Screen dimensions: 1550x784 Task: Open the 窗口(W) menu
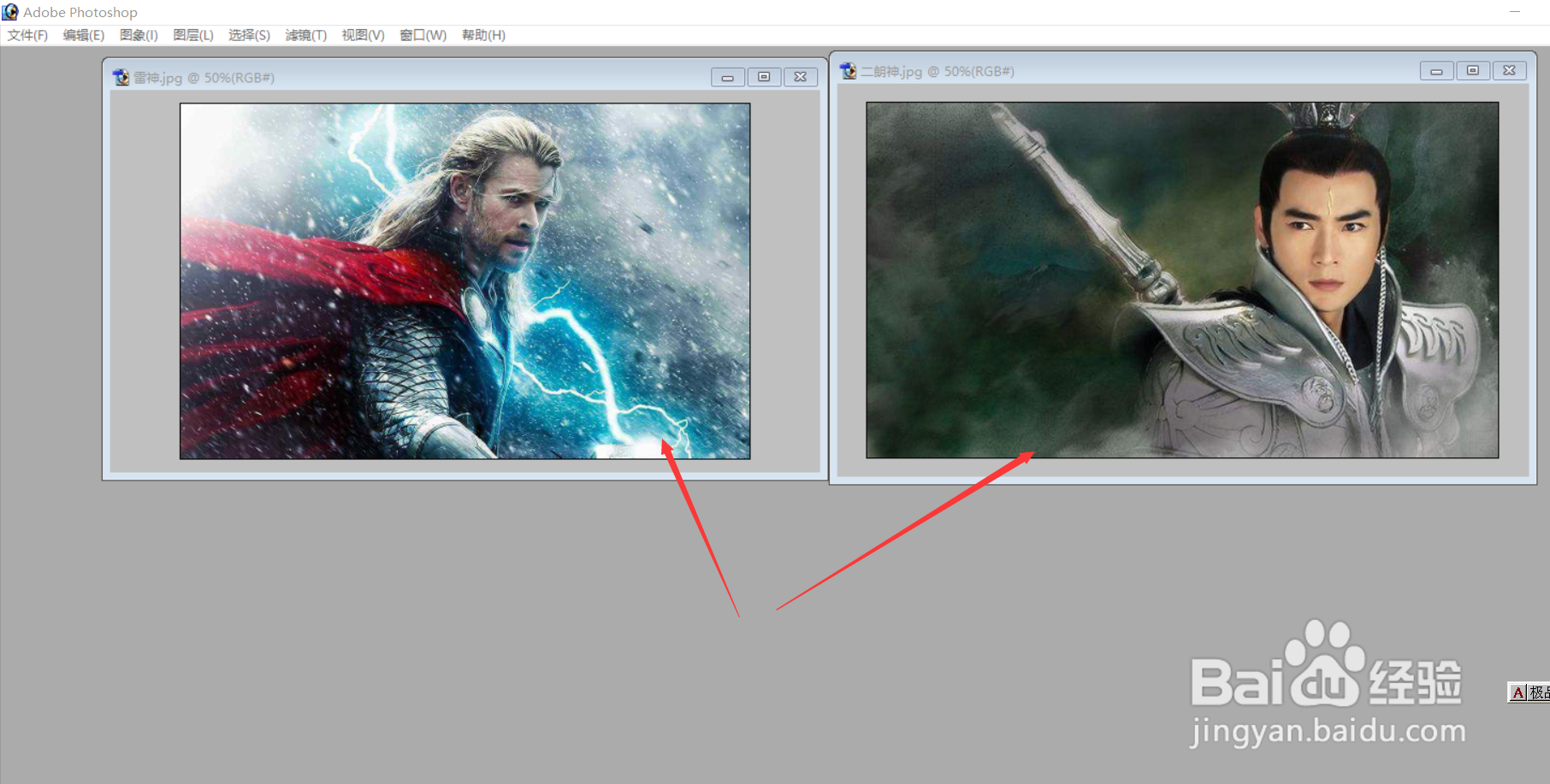pyautogui.click(x=423, y=35)
